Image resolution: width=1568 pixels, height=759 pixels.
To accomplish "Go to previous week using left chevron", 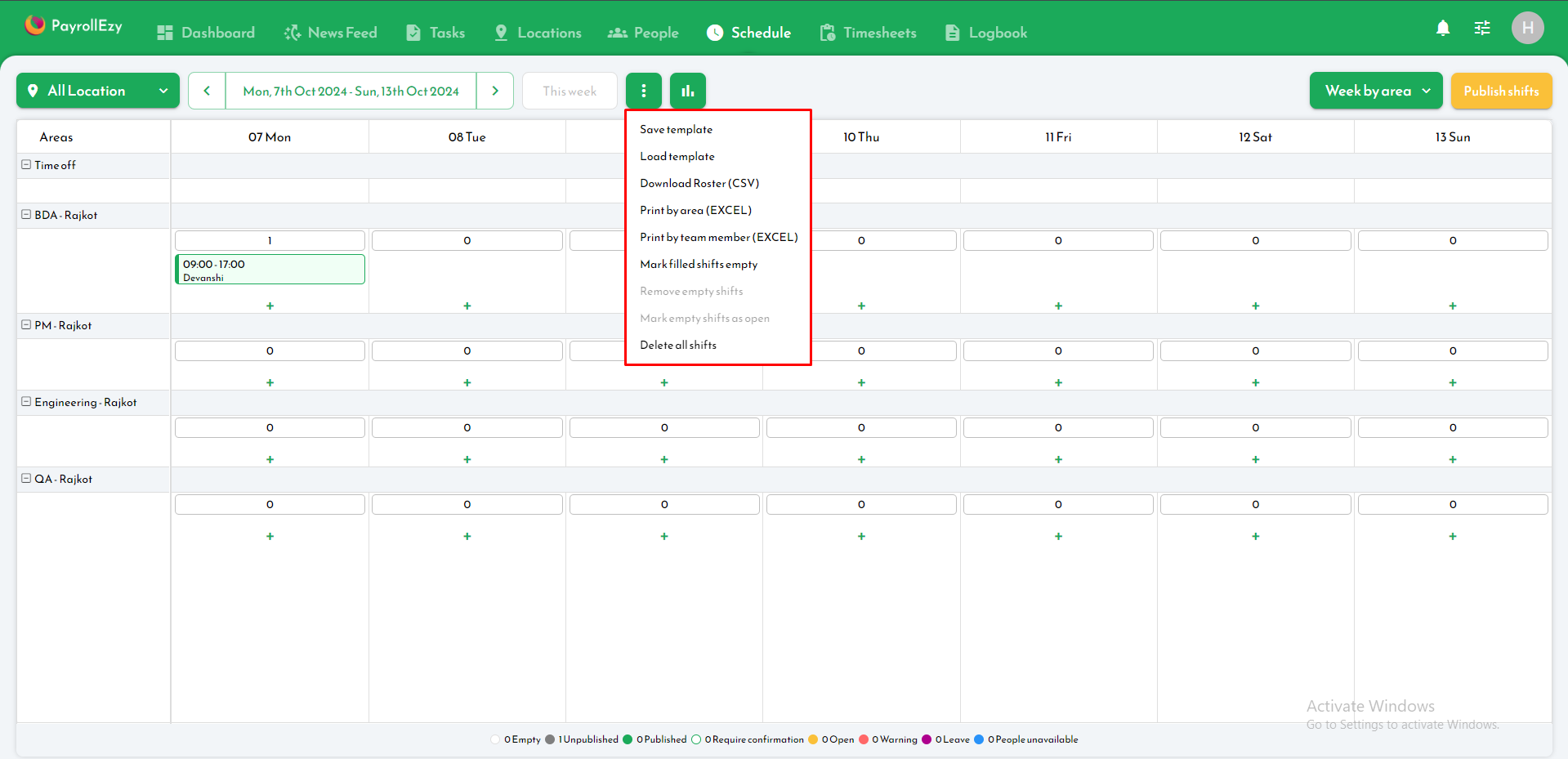I will (206, 91).
